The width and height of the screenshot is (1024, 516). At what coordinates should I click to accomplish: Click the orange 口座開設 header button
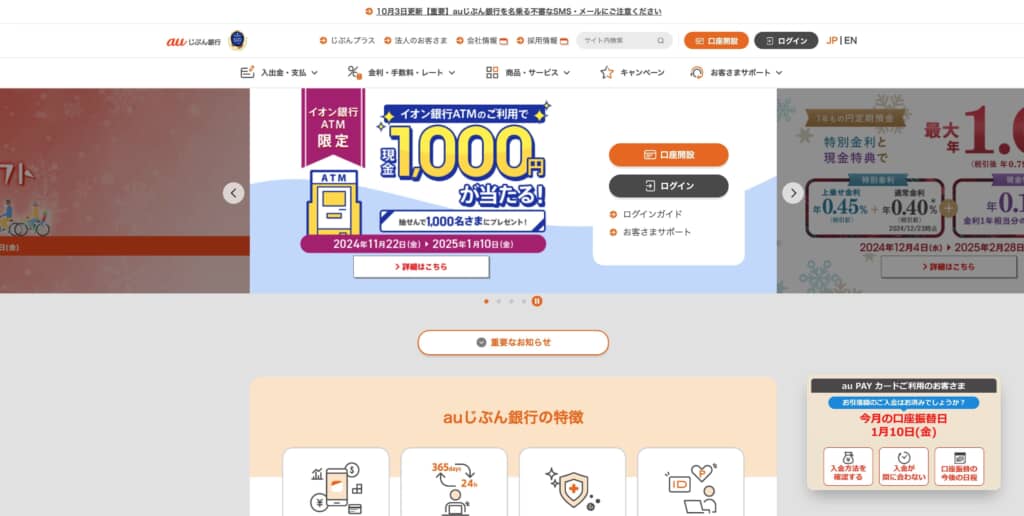pyautogui.click(x=716, y=40)
